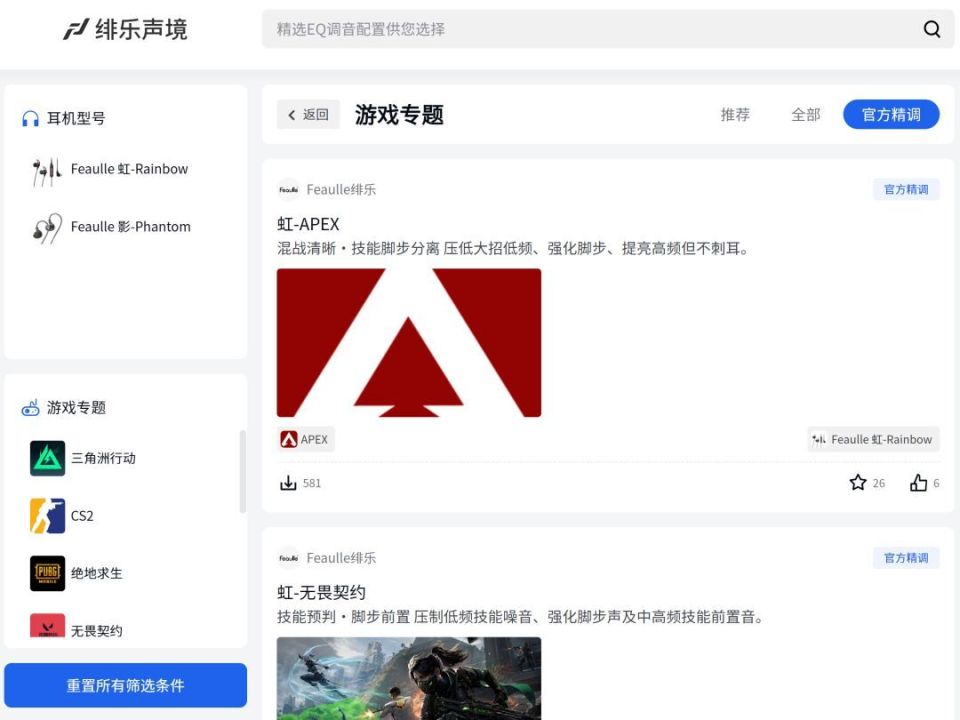Filter by 绝地求生 label
Image resolution: width=960 pixels, height=720 pixels.
click(97, 573)
